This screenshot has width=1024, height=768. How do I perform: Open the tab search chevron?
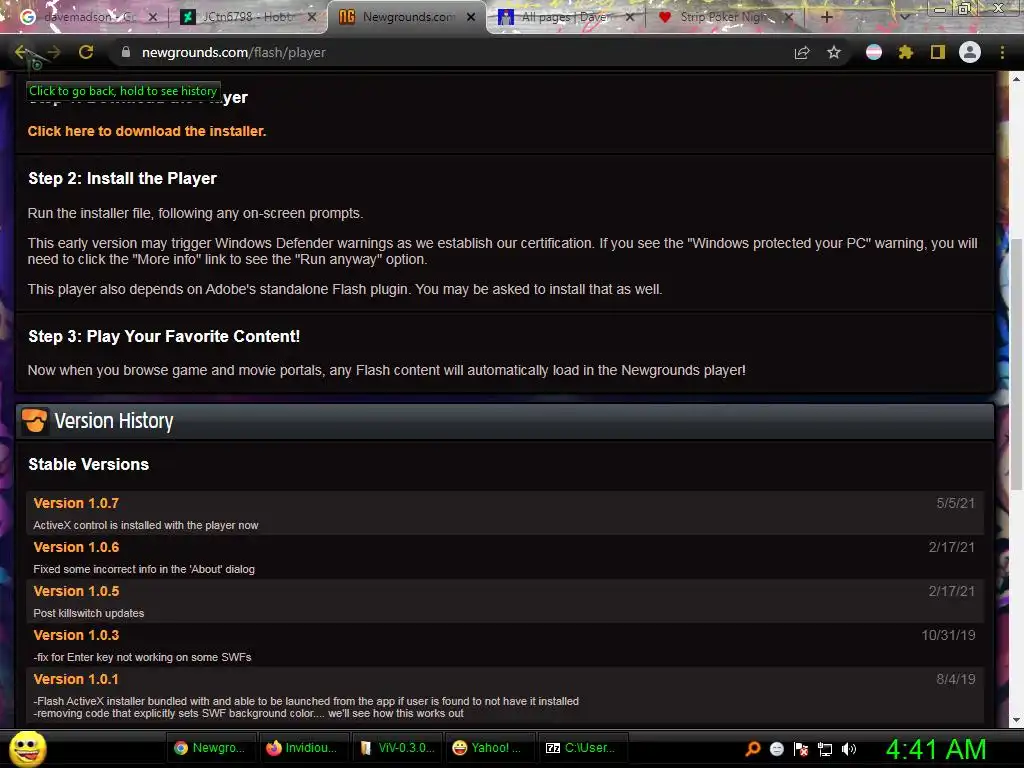[904, 17]
